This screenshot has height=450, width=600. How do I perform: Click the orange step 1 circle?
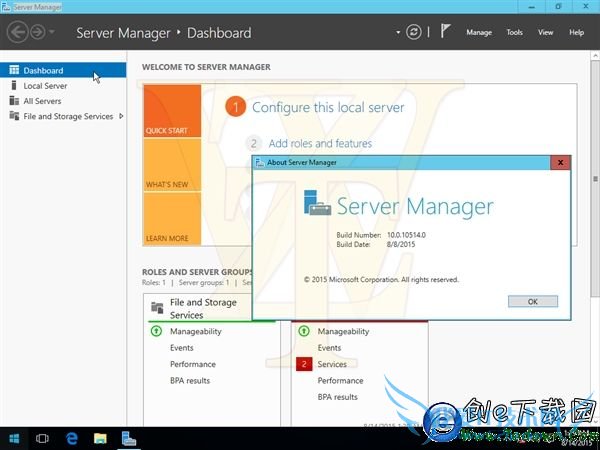235,107
